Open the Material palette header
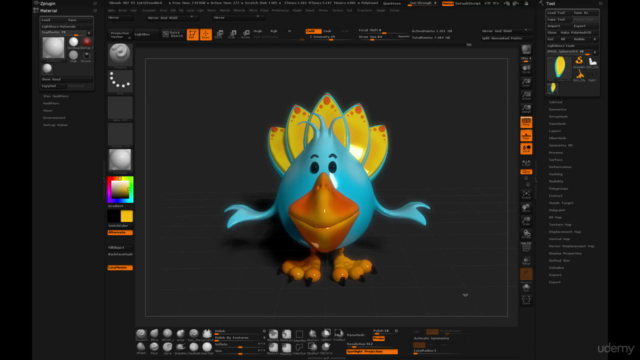Image resolution: width=640 pixels, height=360 pixels. [49, 11]
